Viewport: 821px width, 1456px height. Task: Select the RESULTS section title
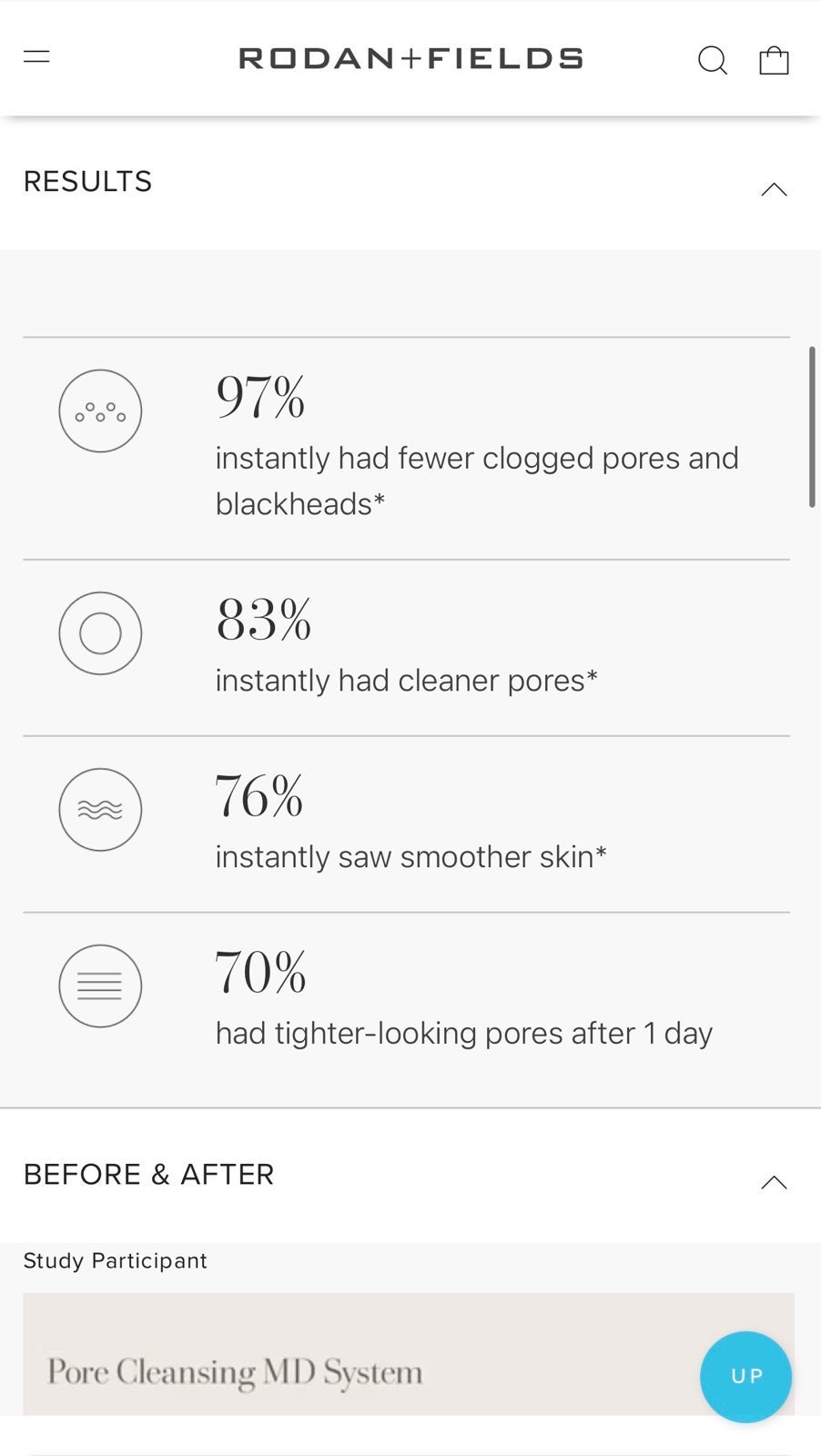pyautogui.click(x=87, y=182)
